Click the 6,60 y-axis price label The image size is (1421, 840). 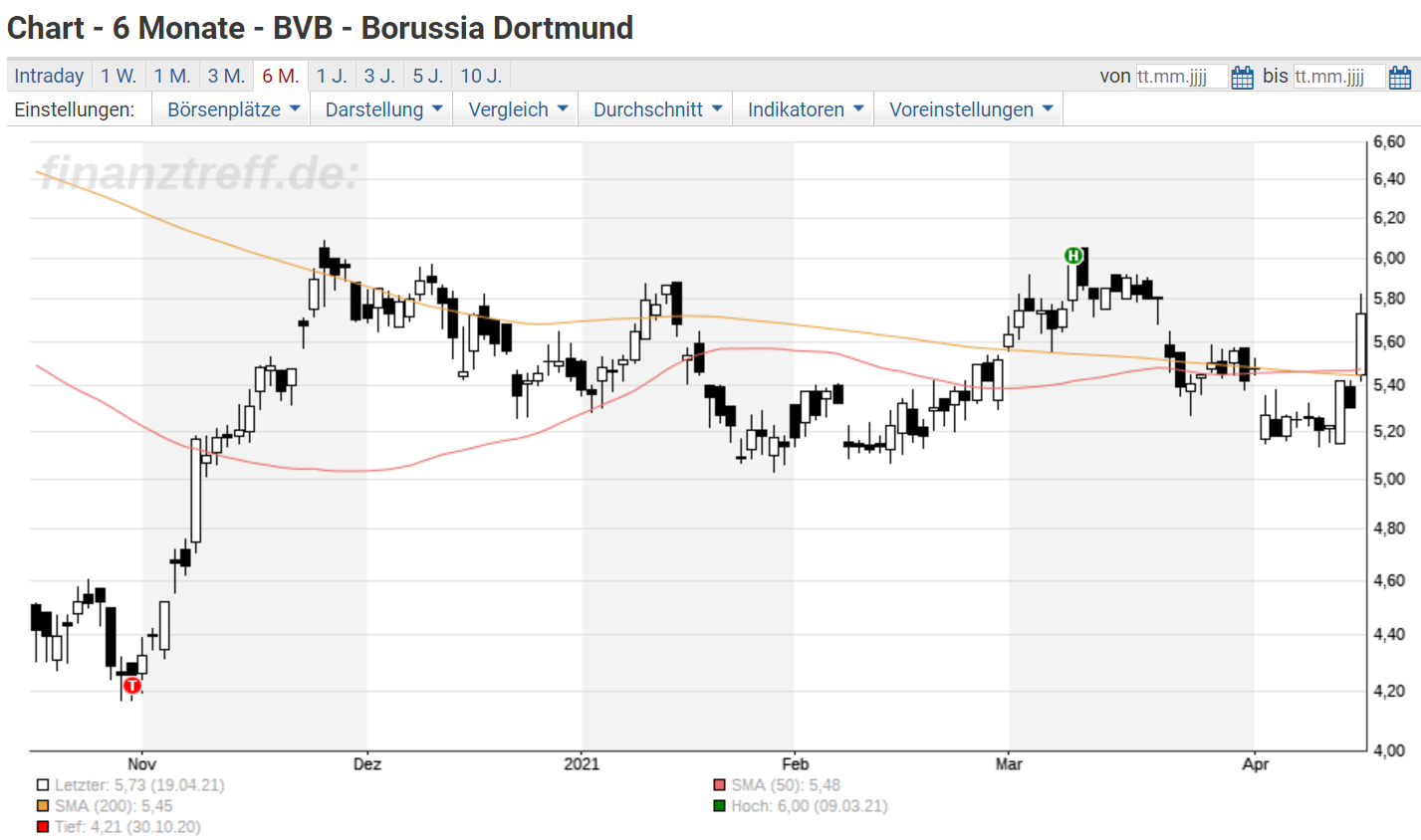coord(1389,141)
